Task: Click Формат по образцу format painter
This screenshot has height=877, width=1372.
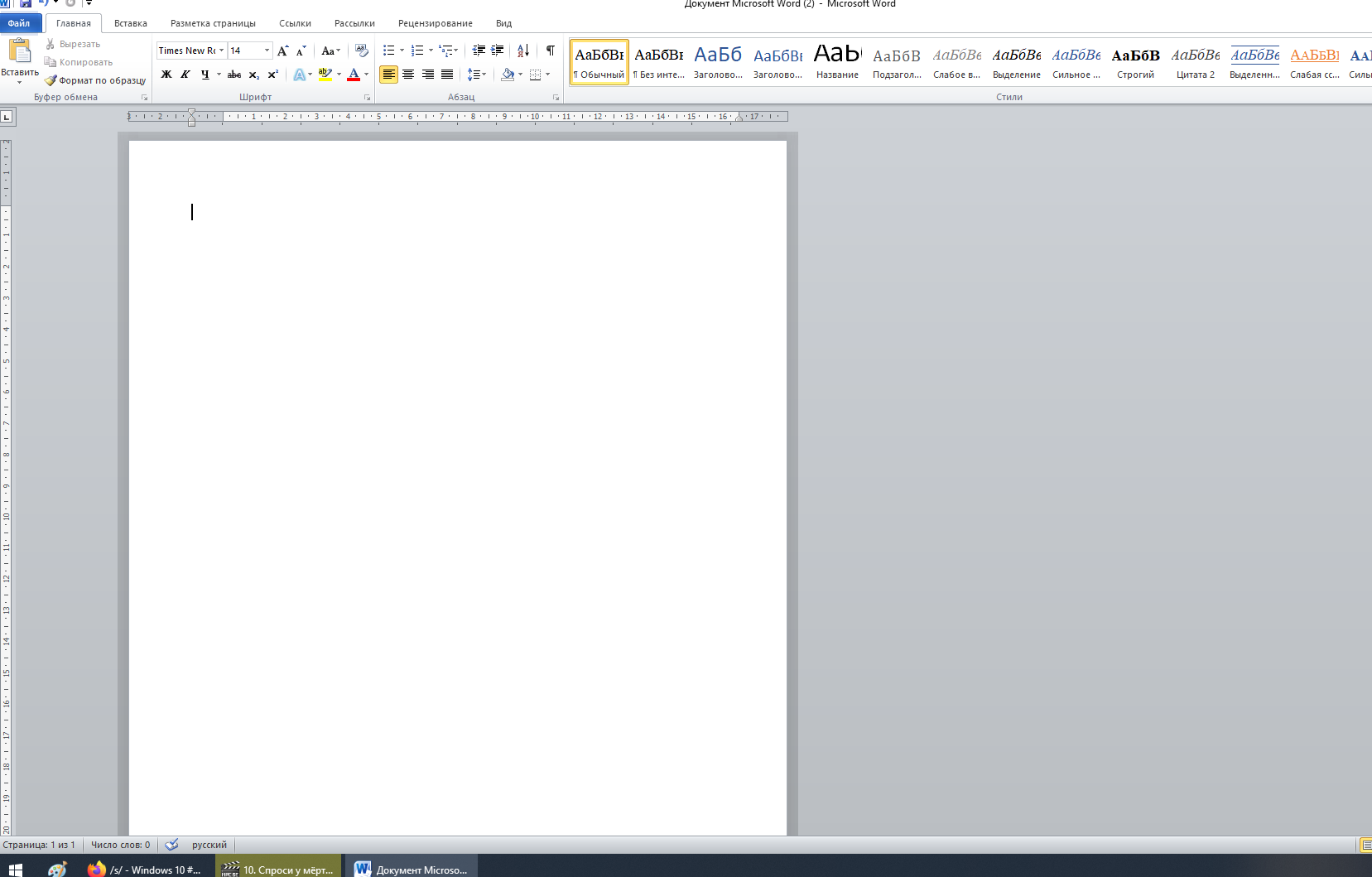Action: [x=95, y=80]
